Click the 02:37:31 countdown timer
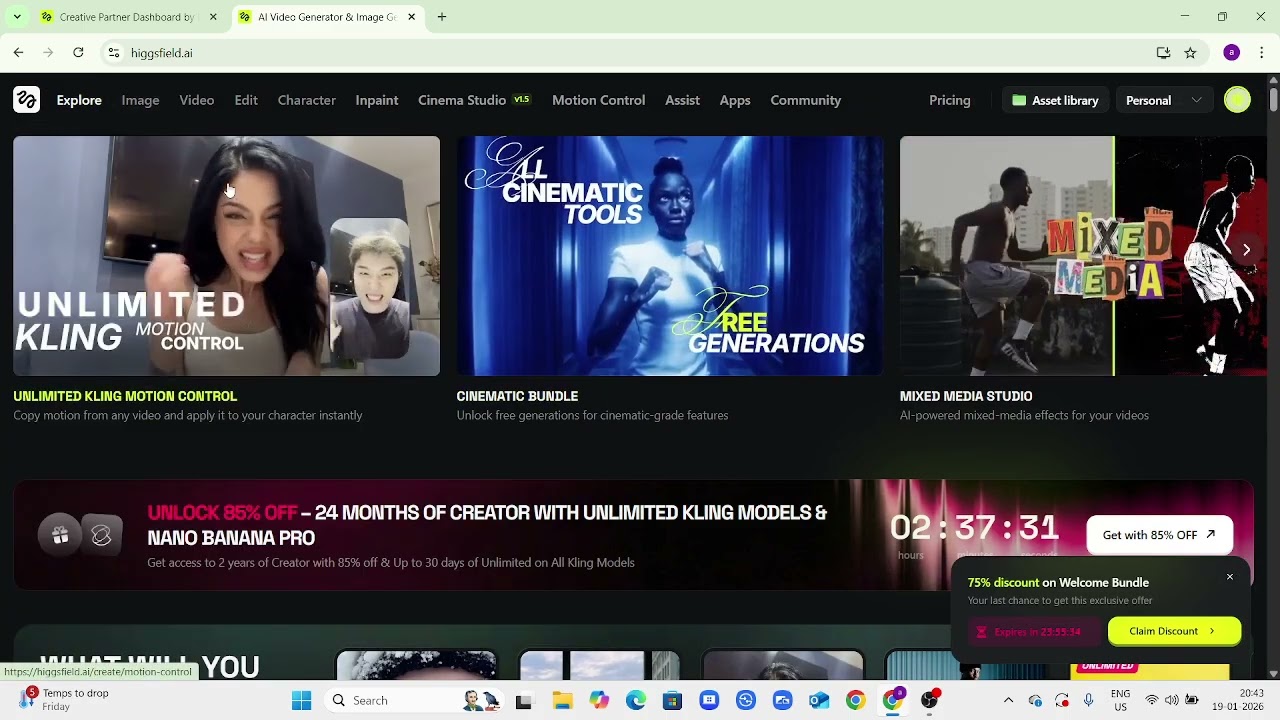Screen dimensions: 1280x720 974,528
